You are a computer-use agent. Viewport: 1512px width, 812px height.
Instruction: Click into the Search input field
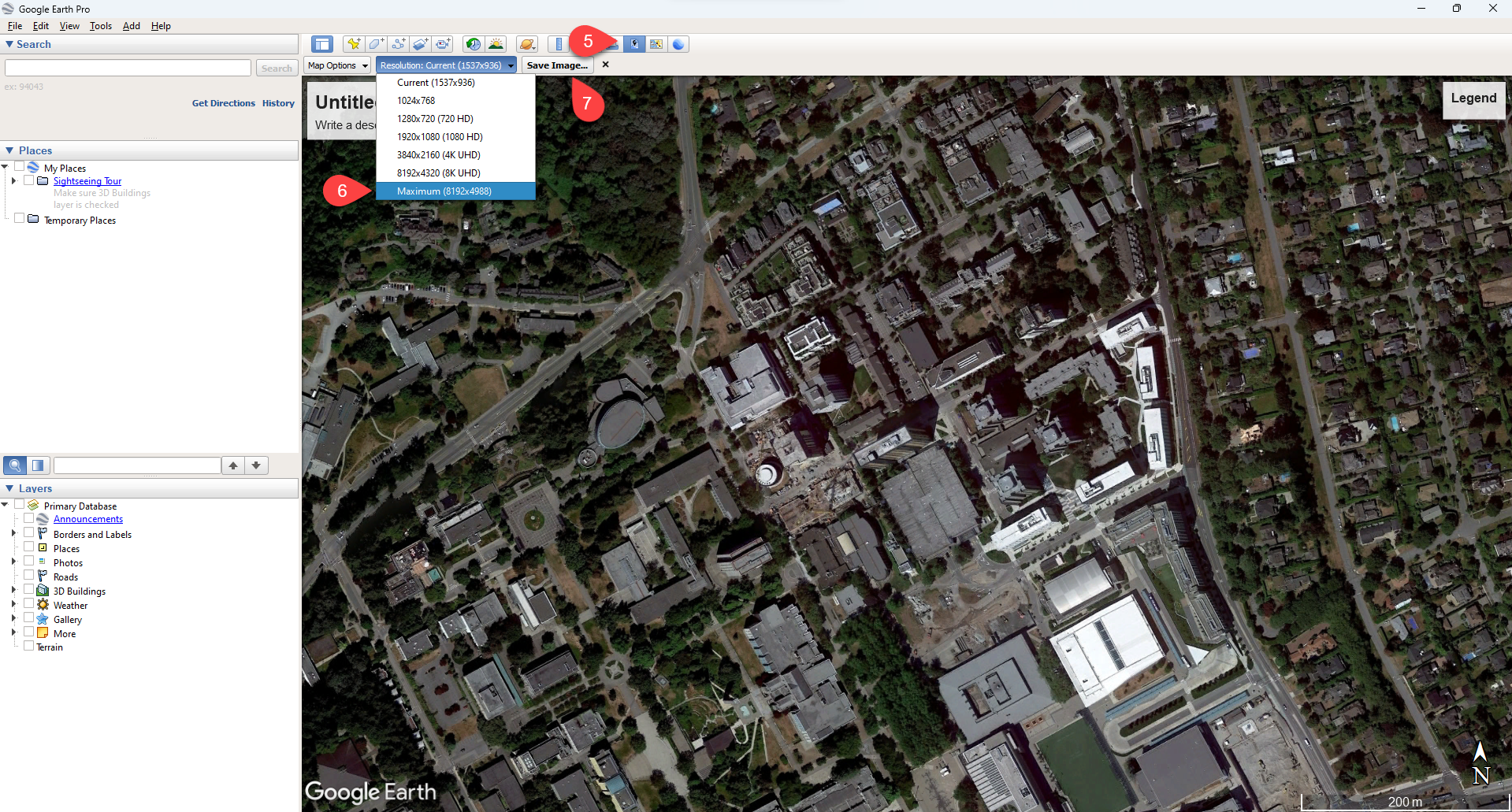point(128,68)
